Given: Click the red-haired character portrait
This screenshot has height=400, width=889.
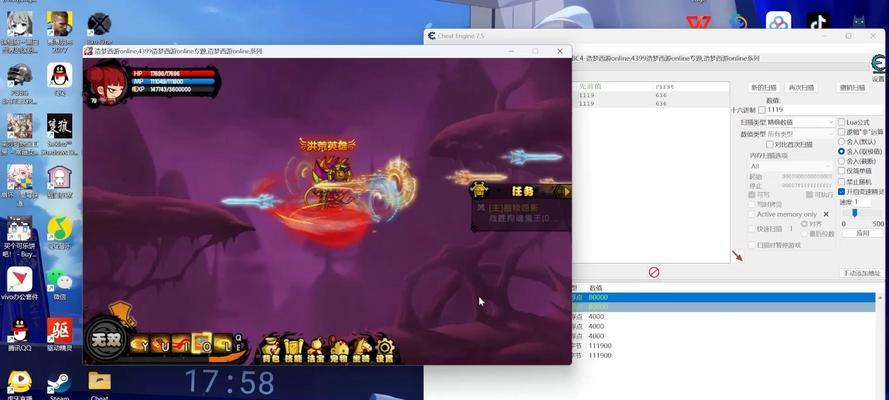Looking at the screenshot, I should coord(107,85).
